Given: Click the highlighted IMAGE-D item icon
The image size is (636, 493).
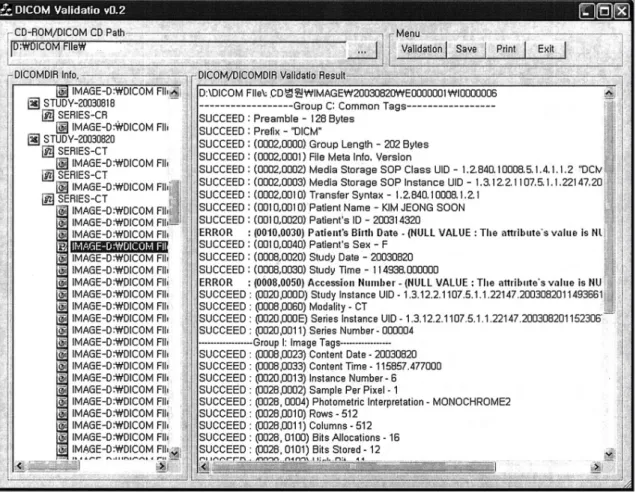Looking at the screenshot, I should coord(62,246).
